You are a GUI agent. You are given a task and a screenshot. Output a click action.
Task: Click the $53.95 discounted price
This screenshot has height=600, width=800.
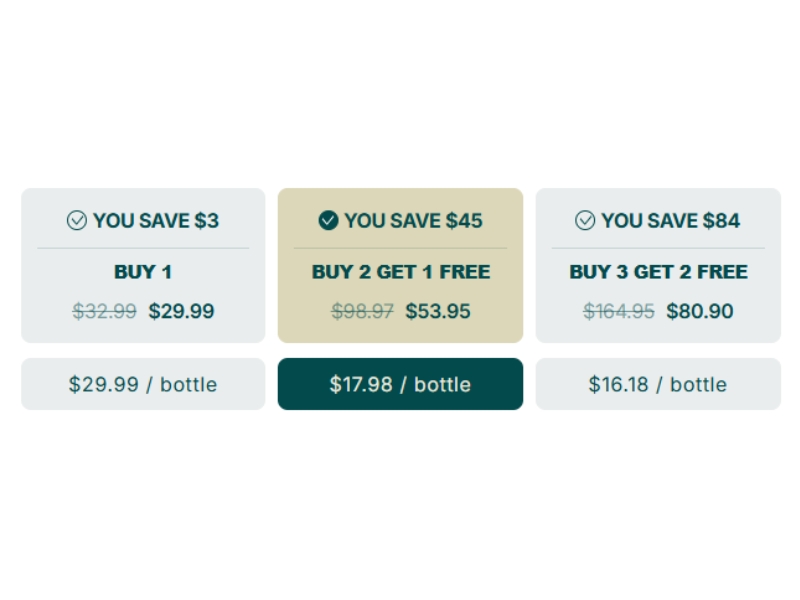click(x=438, y=311)
